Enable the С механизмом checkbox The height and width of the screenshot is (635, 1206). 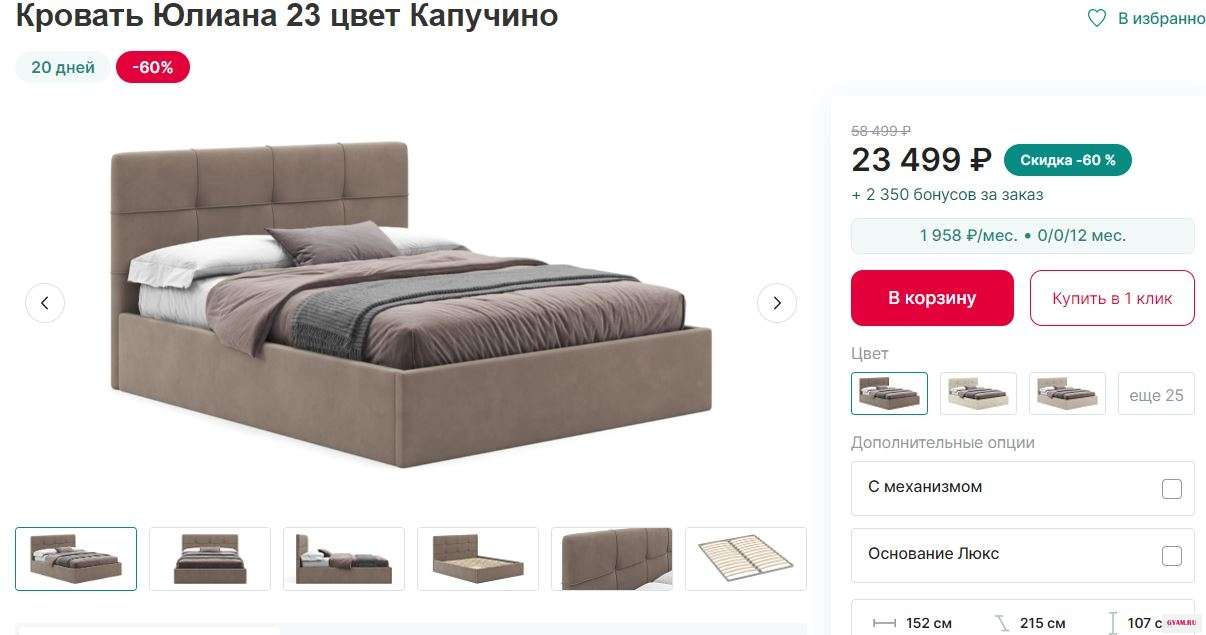click(x=1172, y=489)
